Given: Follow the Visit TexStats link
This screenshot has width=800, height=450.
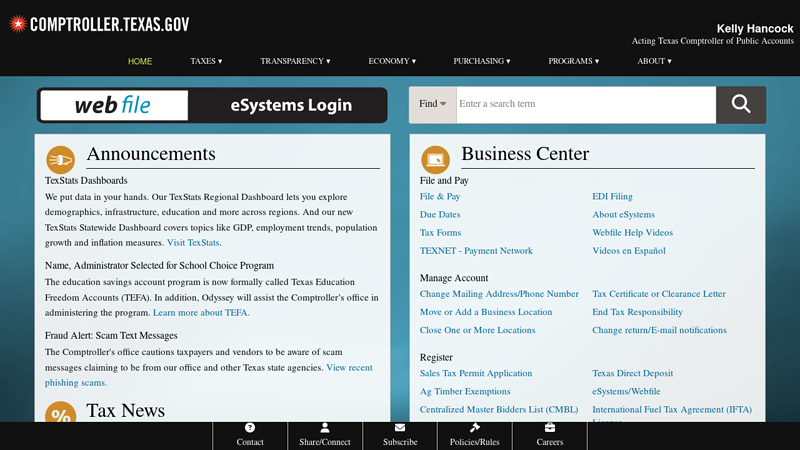Looking at the screenshot, I should [x=193, y=243].
